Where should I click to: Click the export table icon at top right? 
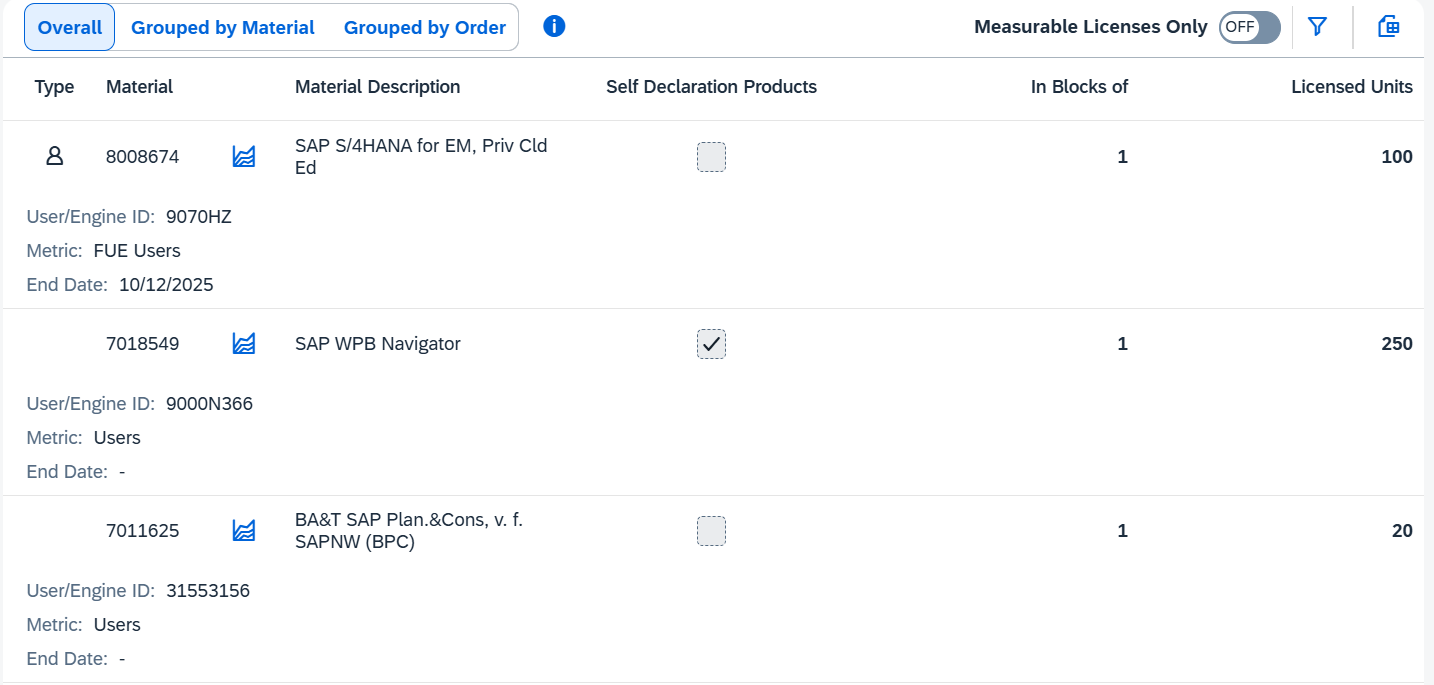(x=1388, y=27)
